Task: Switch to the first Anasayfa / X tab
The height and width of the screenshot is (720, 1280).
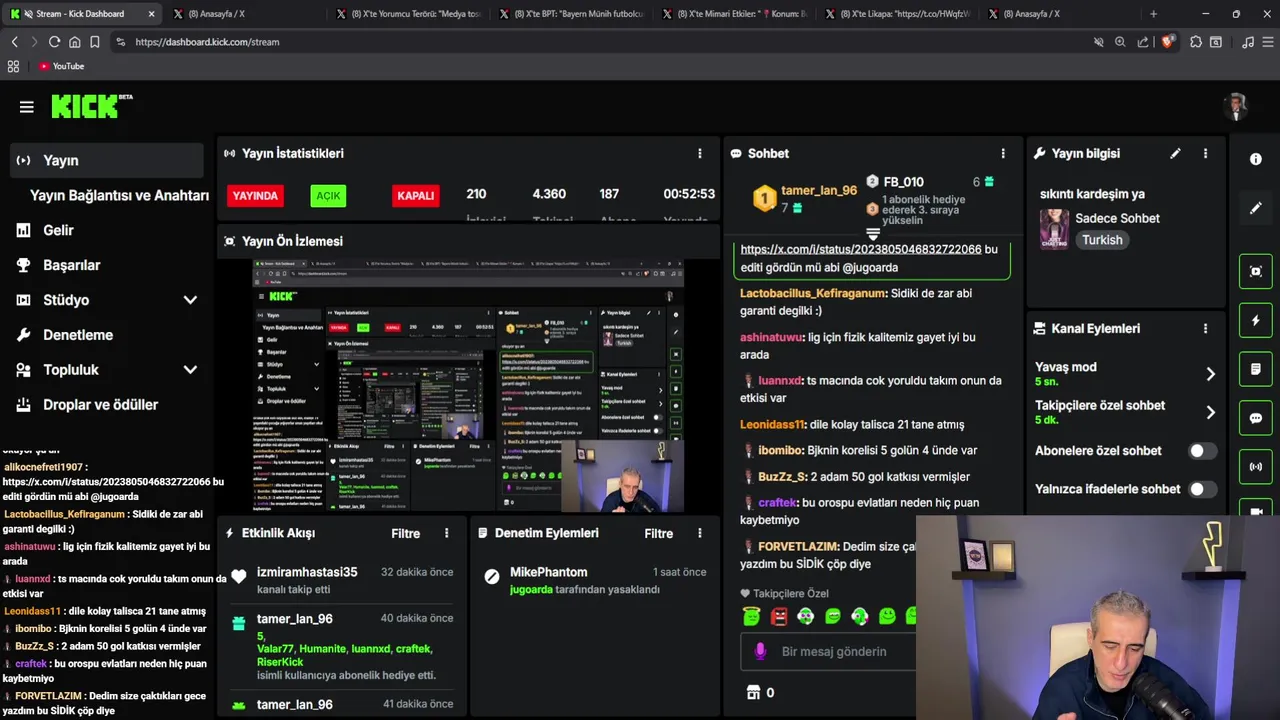Action: coord(245,14)
